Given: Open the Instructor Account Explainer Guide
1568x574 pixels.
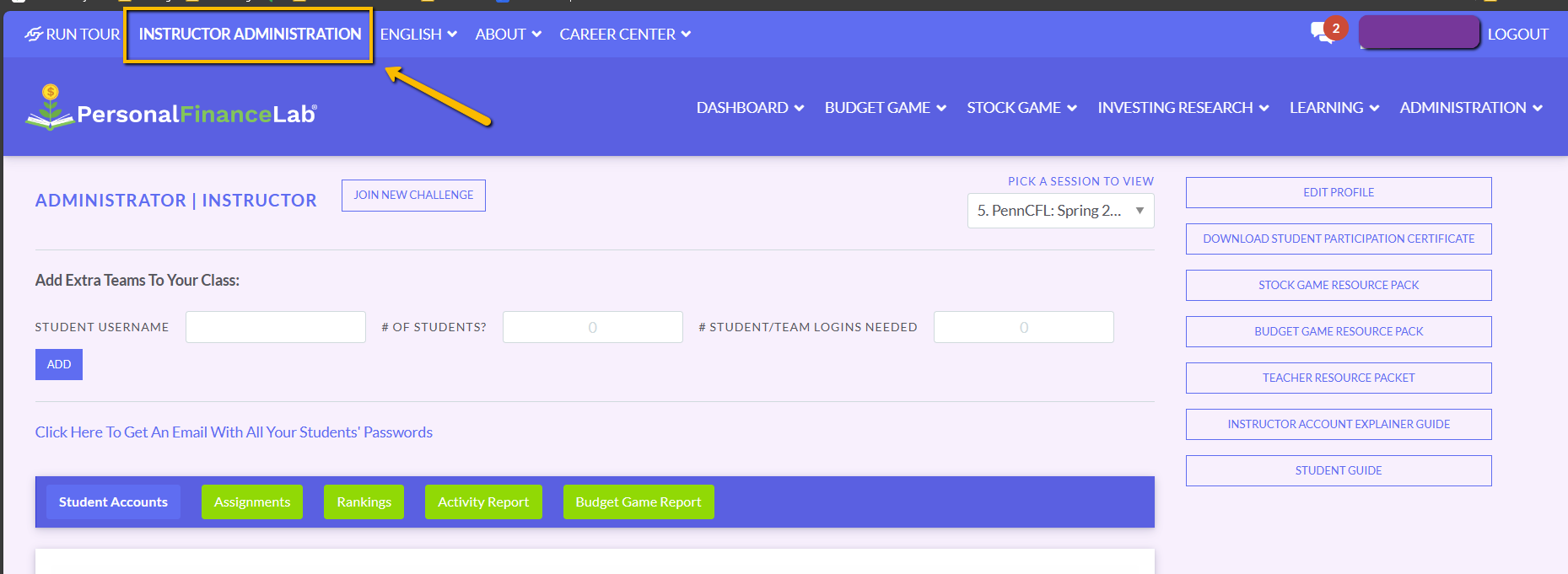Looking at the screenshot, I should [x=1339, y=425].
